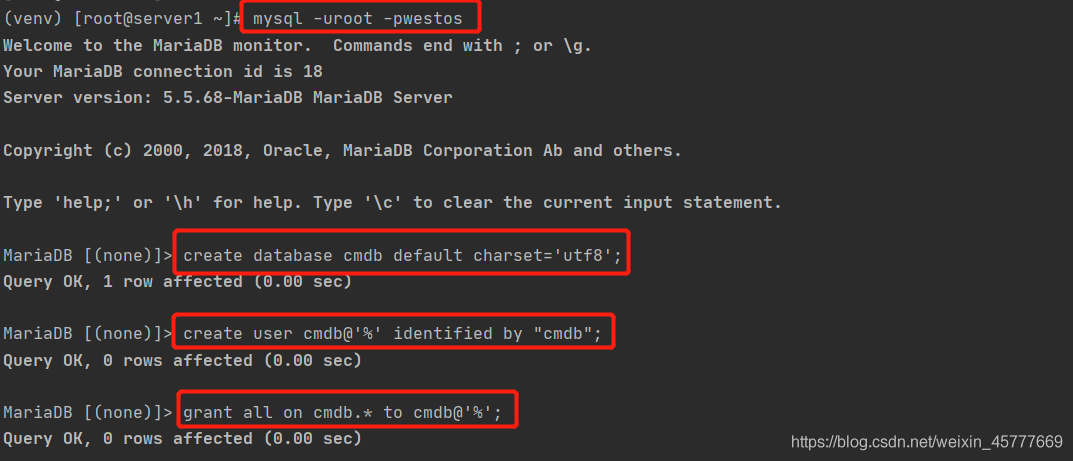
Task: Click the create user cmdb@'%' command
Action: coord(392,334)
